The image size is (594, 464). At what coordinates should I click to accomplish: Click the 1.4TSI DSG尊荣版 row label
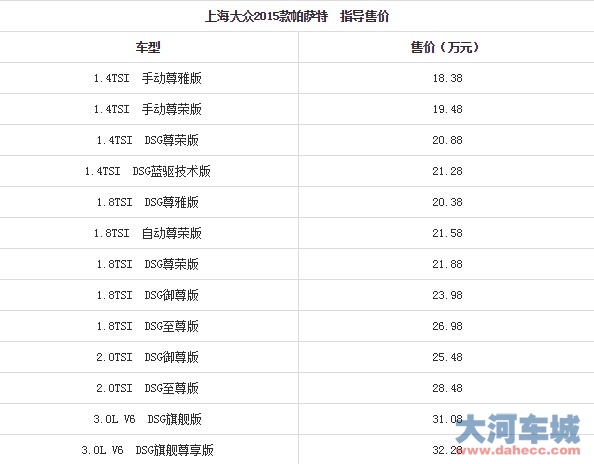tap(148, 141)
